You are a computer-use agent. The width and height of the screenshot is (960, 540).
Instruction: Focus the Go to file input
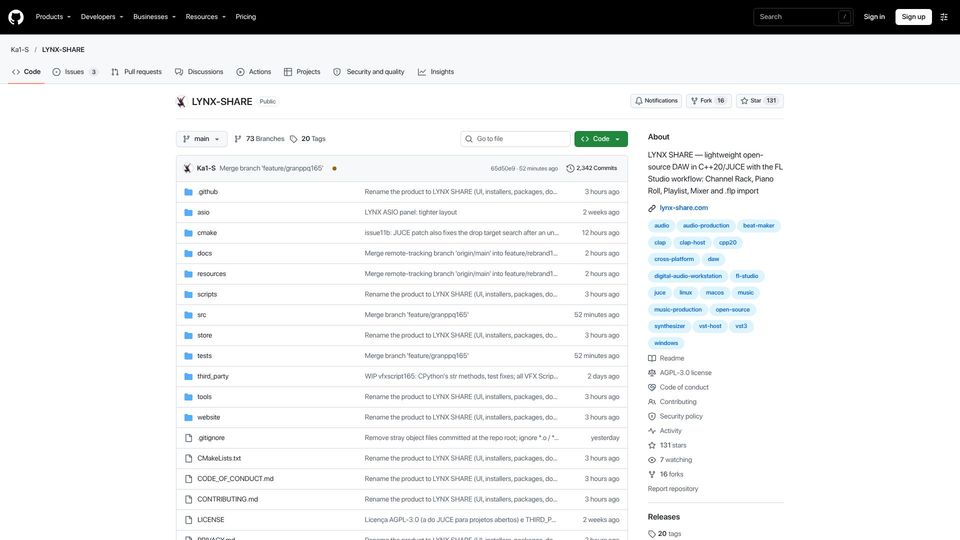pyautogui.click(x=515, y=139)
